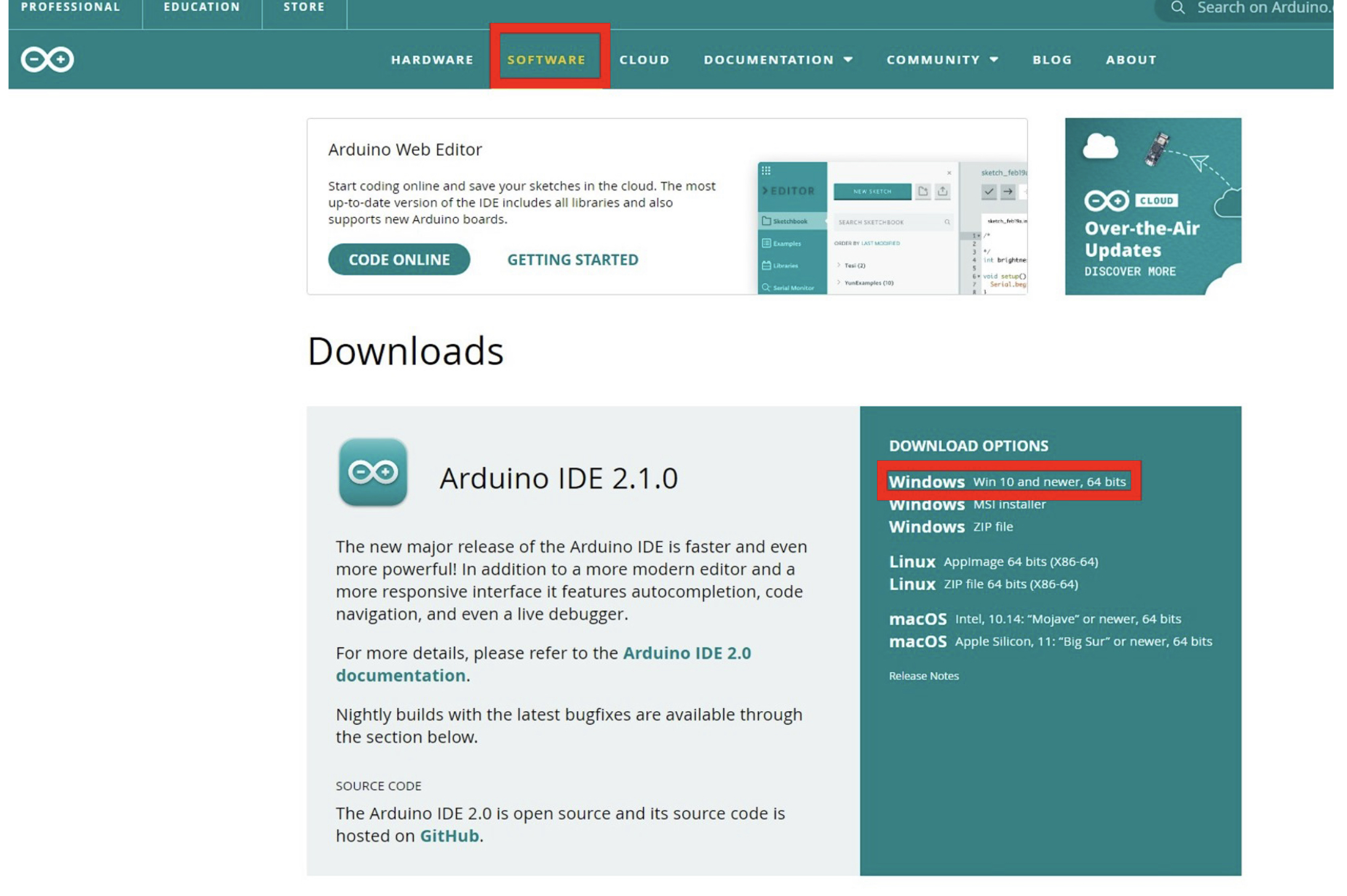1347x896 pixels.
Task: Download the Windows ZIP file
Action: point(951,526)
